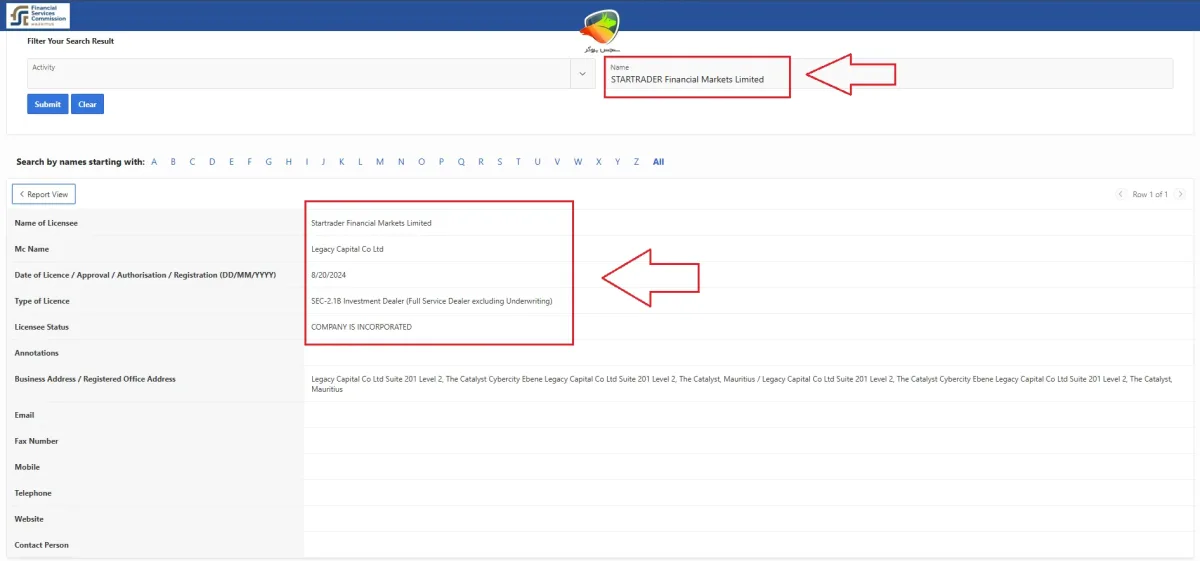
Task: Filter names starting with J
Action: click(323, 162)
